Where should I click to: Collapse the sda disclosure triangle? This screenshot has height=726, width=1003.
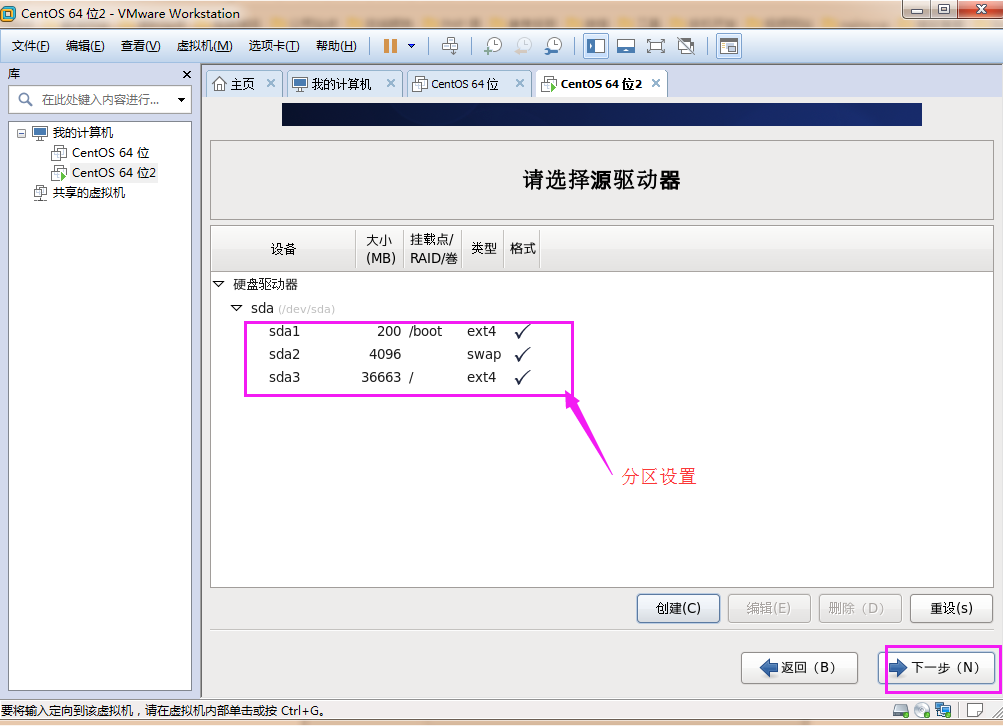tap(237, 308)
